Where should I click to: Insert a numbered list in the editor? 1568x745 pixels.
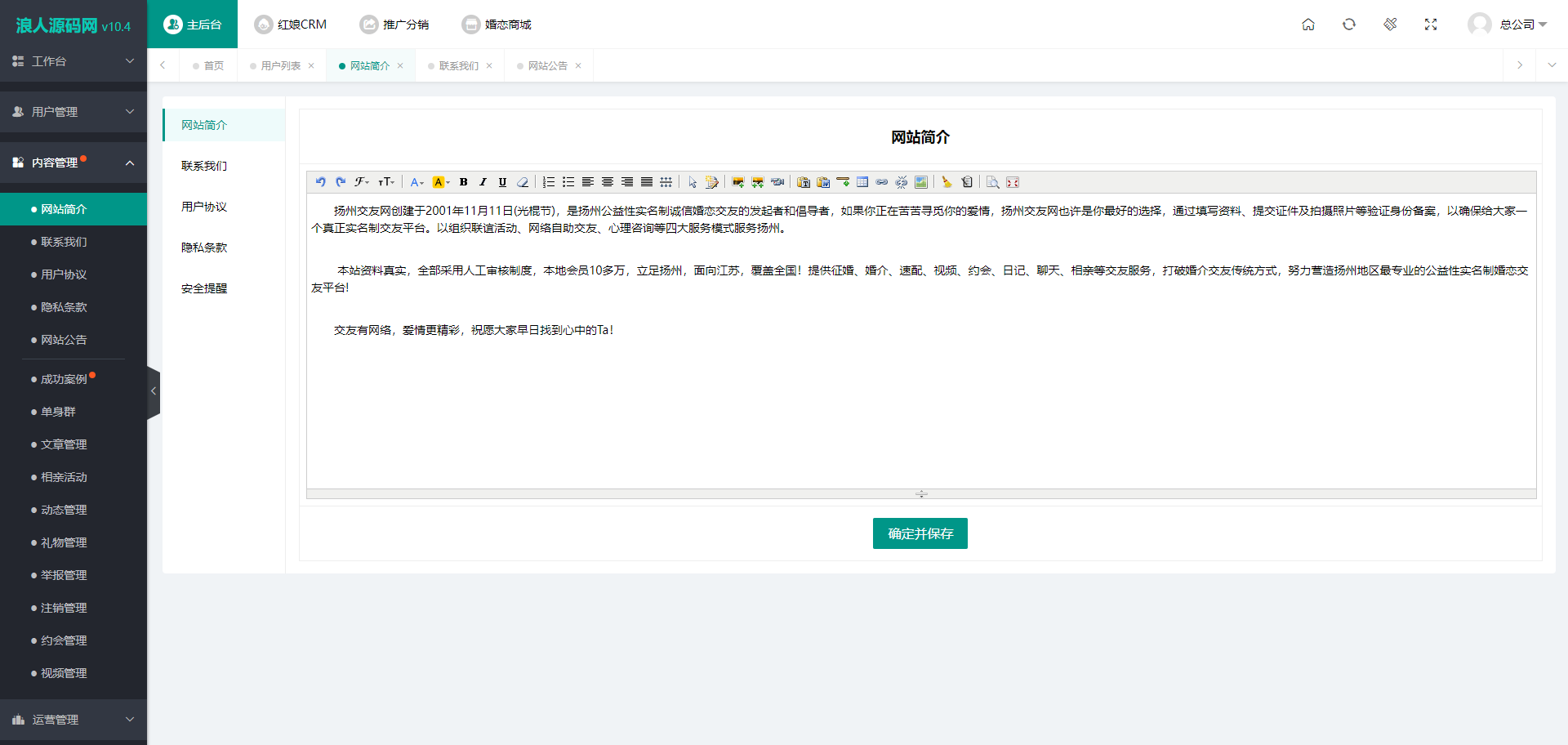[x=549, y=182]
